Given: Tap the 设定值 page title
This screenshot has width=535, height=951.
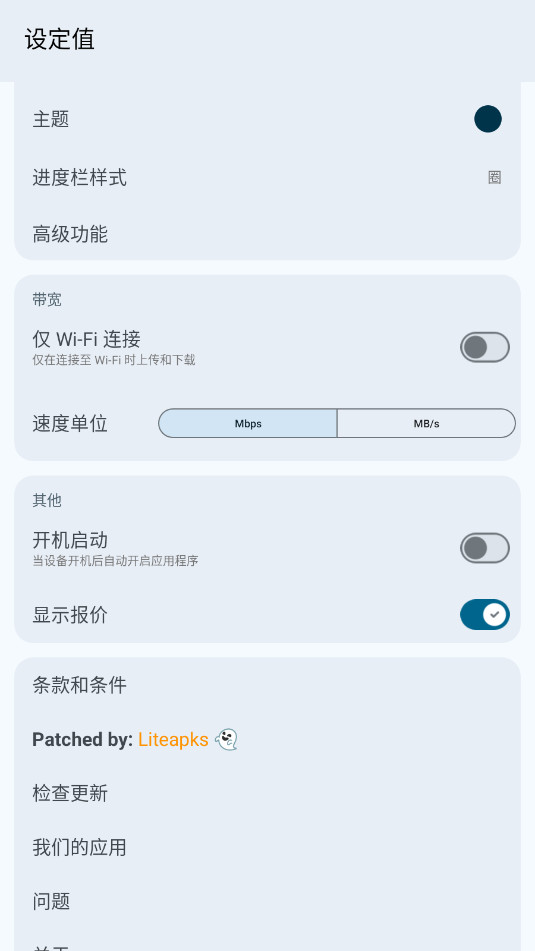Looking at the screenshot, I should tap(59, 40).
